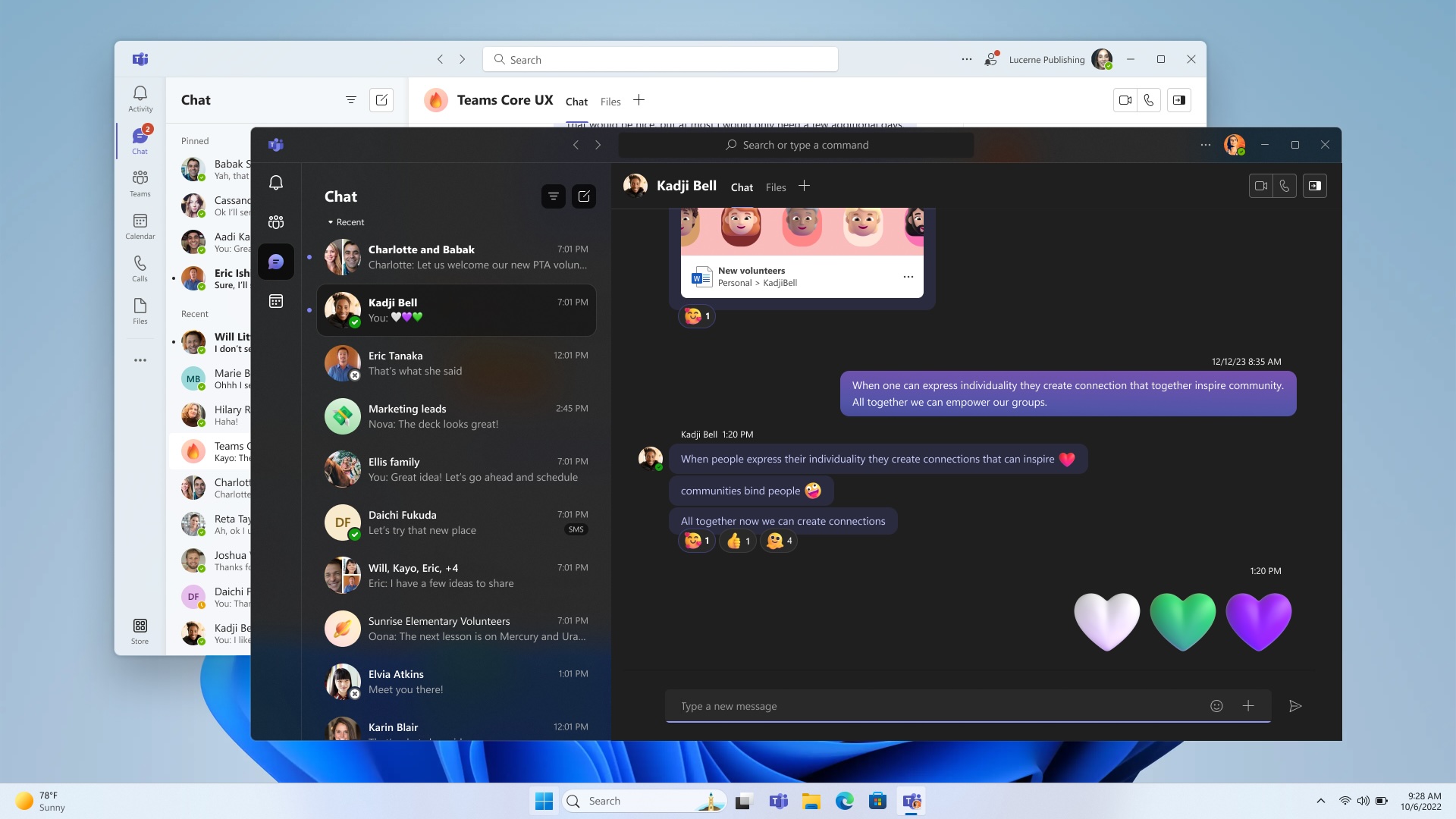This screenshot has height=819, width=1456.
Task: Toggle the more options on New volunteers card
Action: [908, 277]
